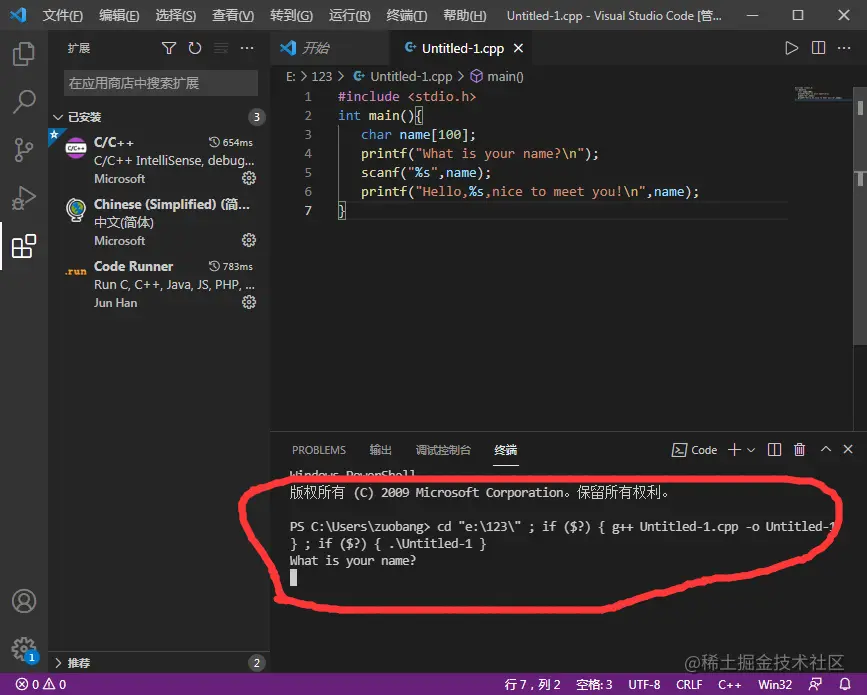Switch to the 开始 welcome tab

coord(330,49)
